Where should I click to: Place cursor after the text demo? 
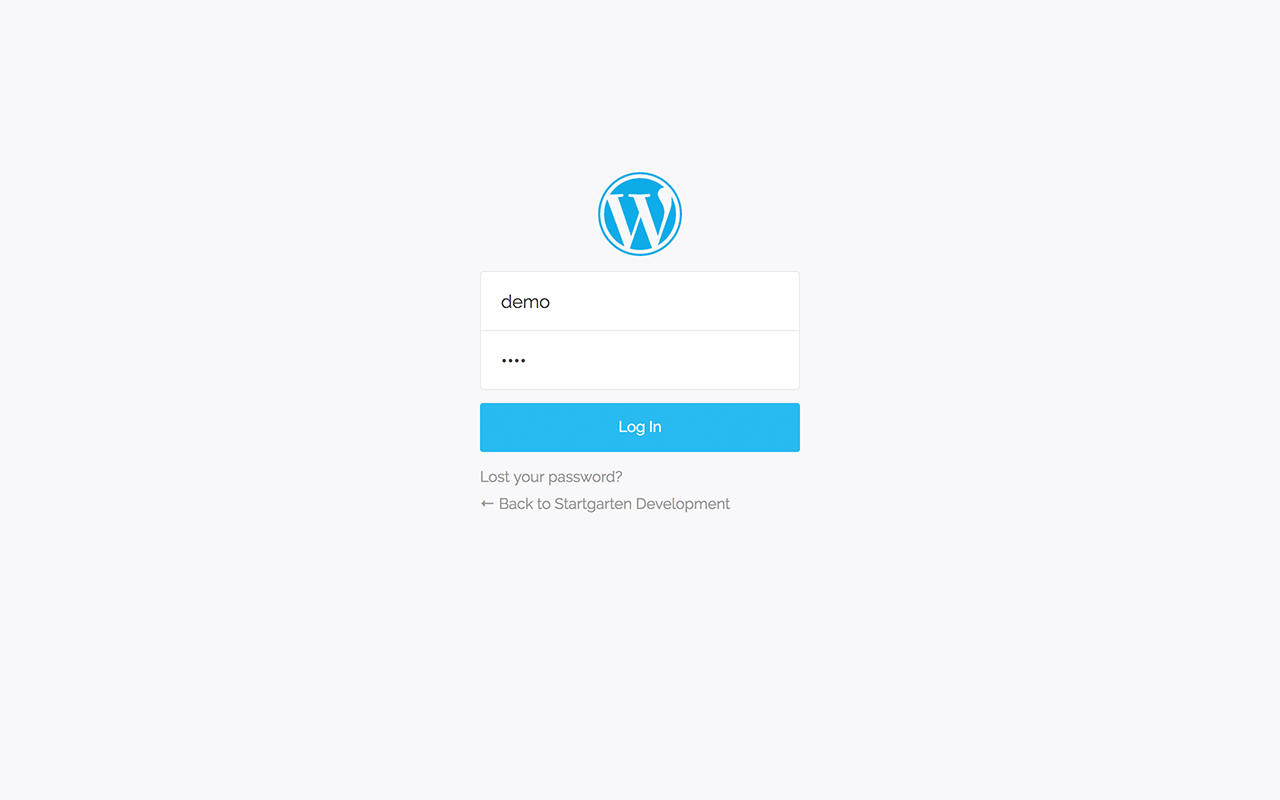(552, 302)
